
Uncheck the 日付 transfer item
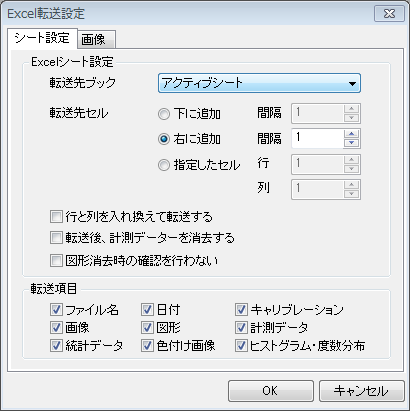click(x=147, y=310)
